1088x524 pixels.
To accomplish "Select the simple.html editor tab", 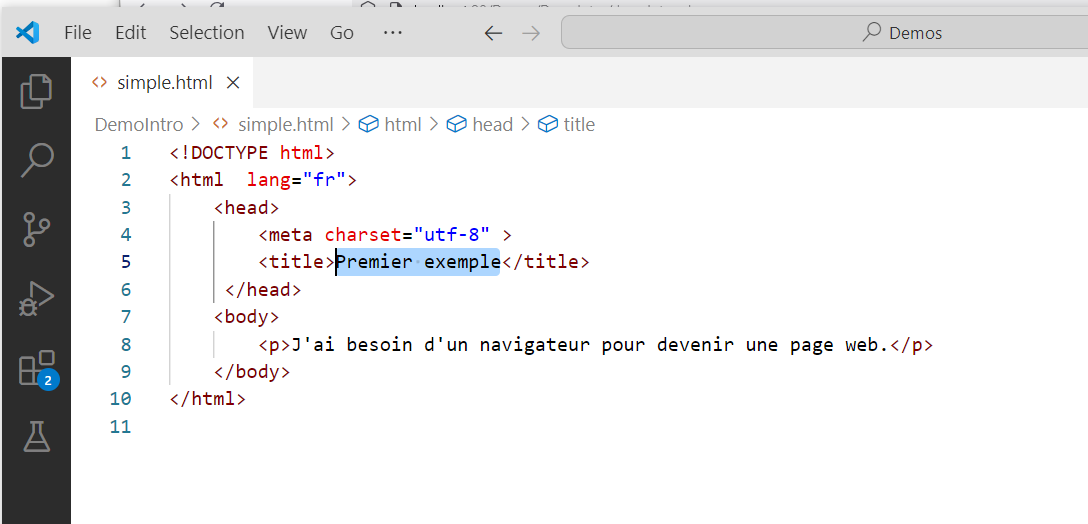I will click(162, 83).
